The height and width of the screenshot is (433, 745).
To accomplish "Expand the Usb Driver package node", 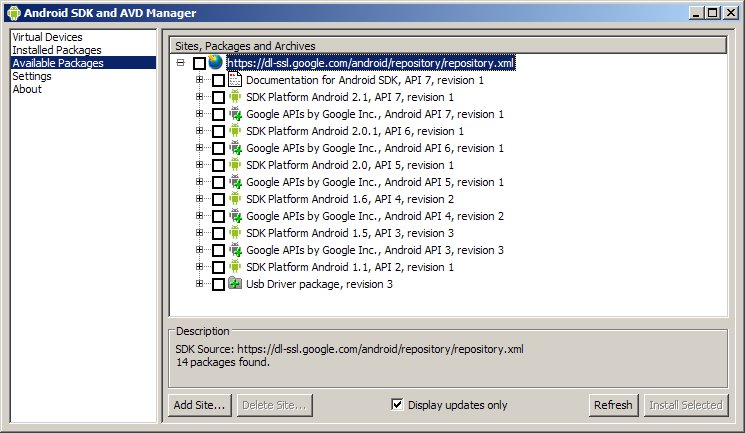I will click(x=199, y=283).
